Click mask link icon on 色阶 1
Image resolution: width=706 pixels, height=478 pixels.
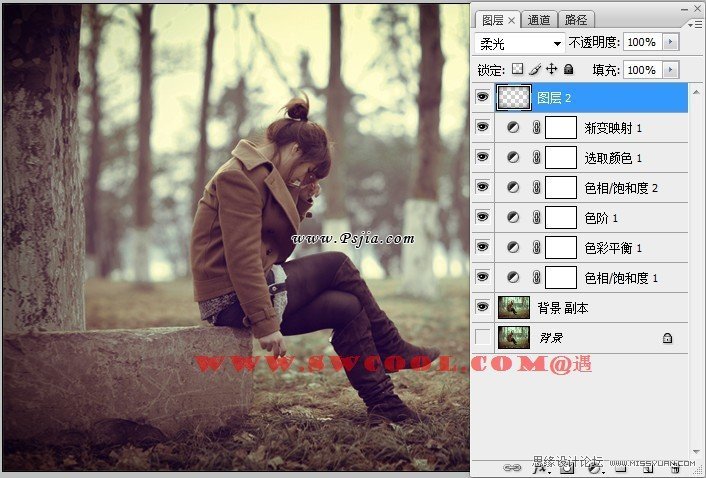[536, 218]
